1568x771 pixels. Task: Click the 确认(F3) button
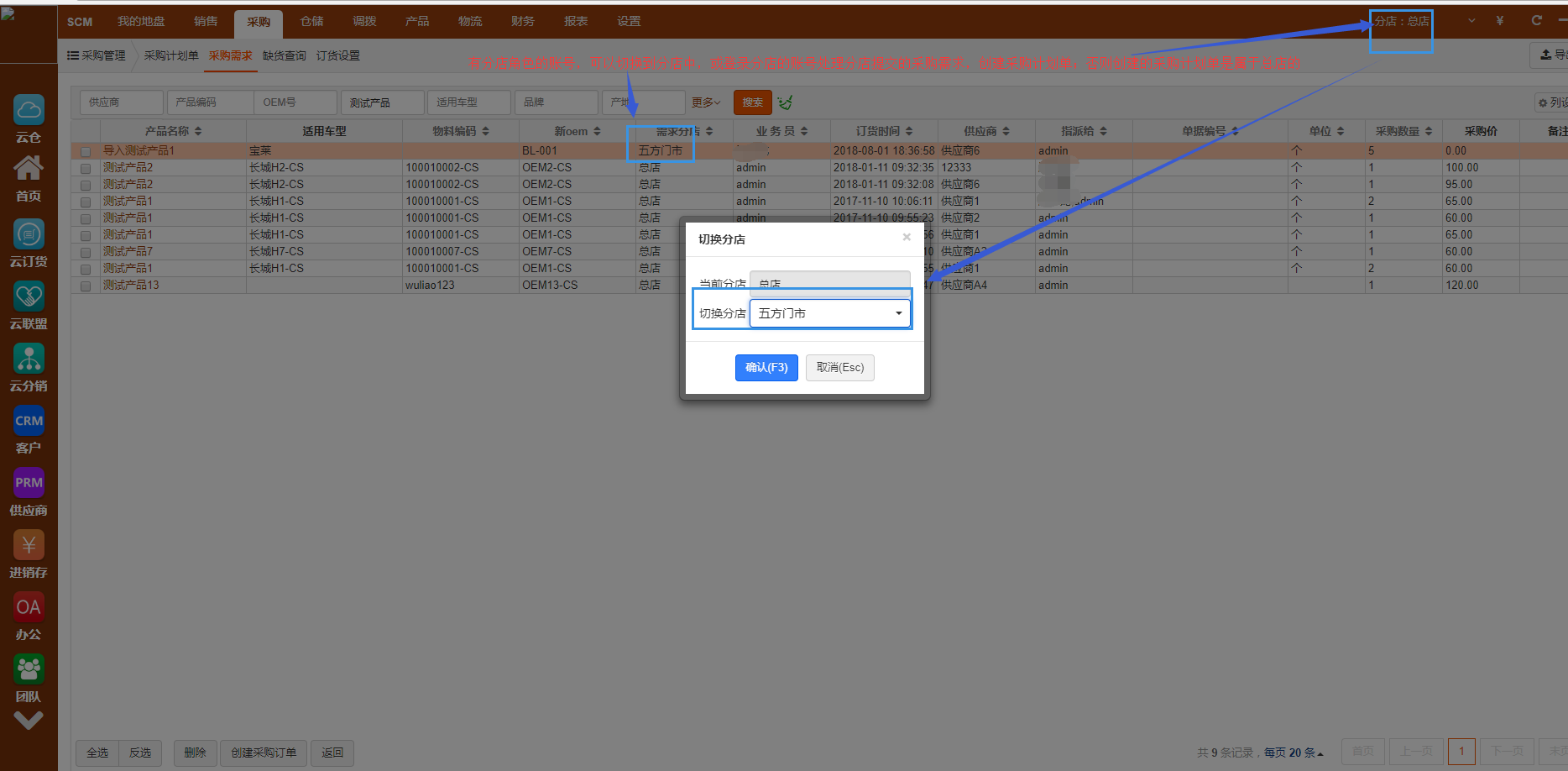[x=766, y=368]
